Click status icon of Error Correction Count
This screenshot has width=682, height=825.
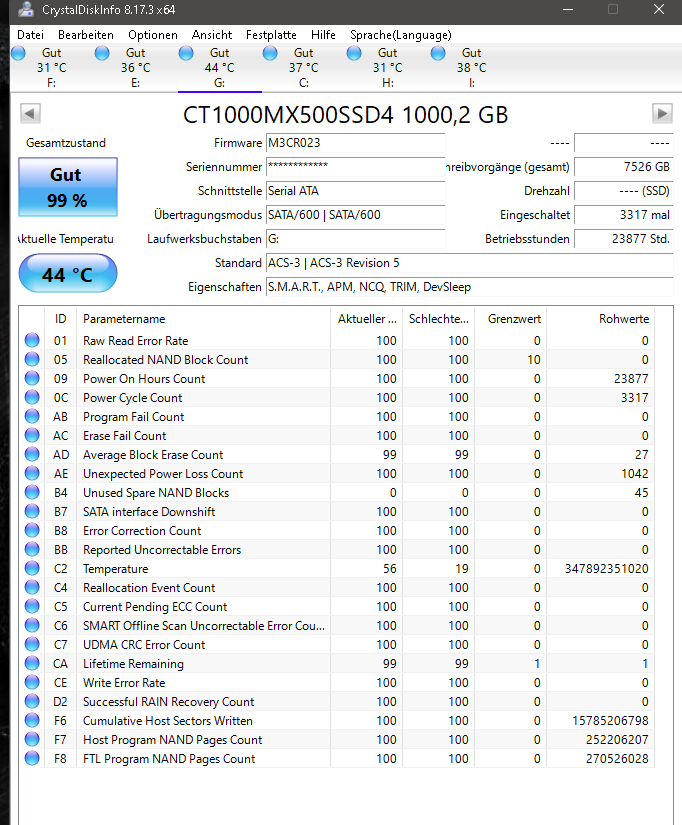(32, 530)
